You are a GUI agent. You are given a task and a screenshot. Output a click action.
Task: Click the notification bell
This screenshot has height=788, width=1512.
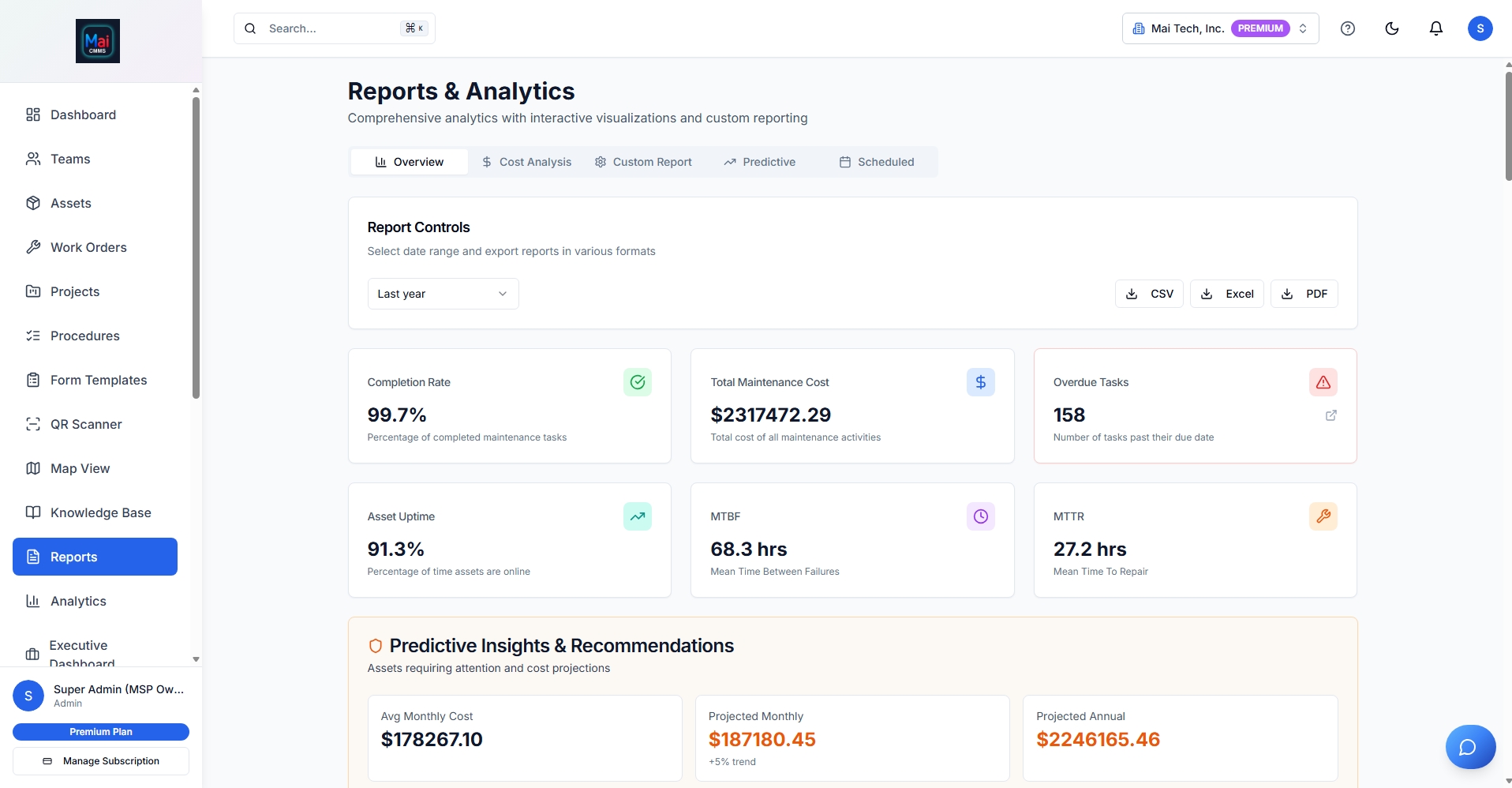[1435, 28]
